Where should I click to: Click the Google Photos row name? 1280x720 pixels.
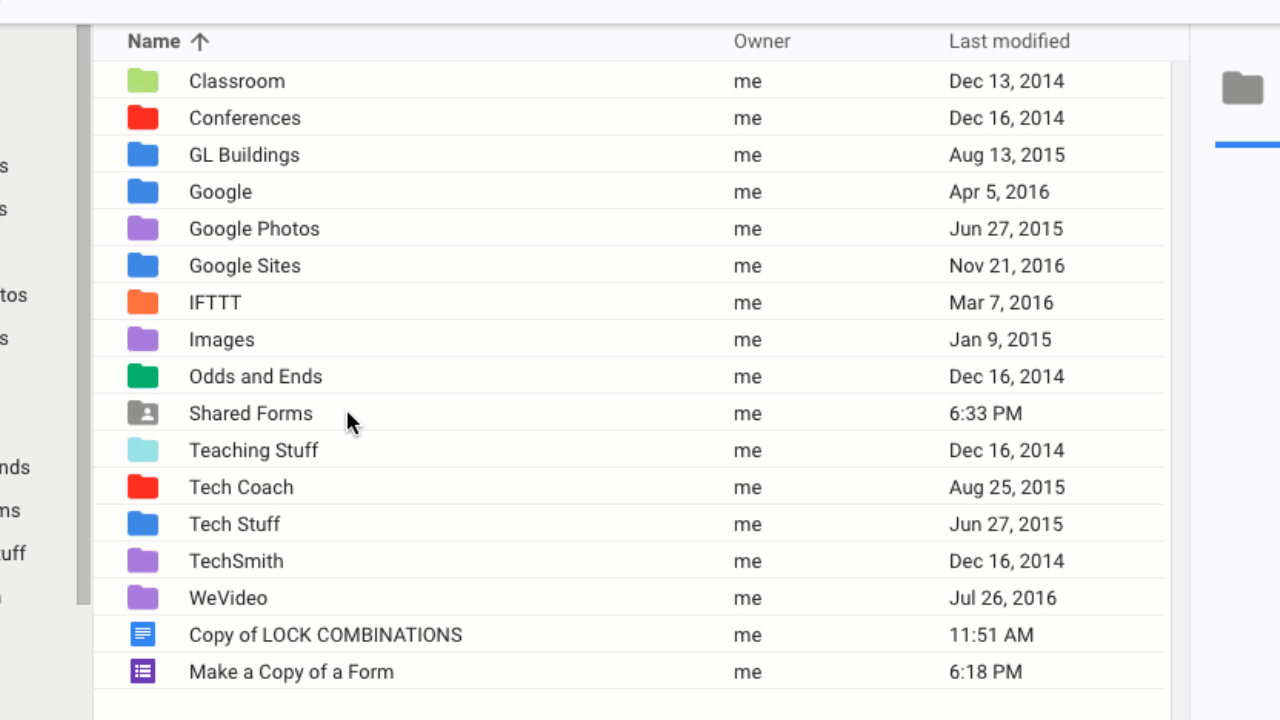point(254,229)
